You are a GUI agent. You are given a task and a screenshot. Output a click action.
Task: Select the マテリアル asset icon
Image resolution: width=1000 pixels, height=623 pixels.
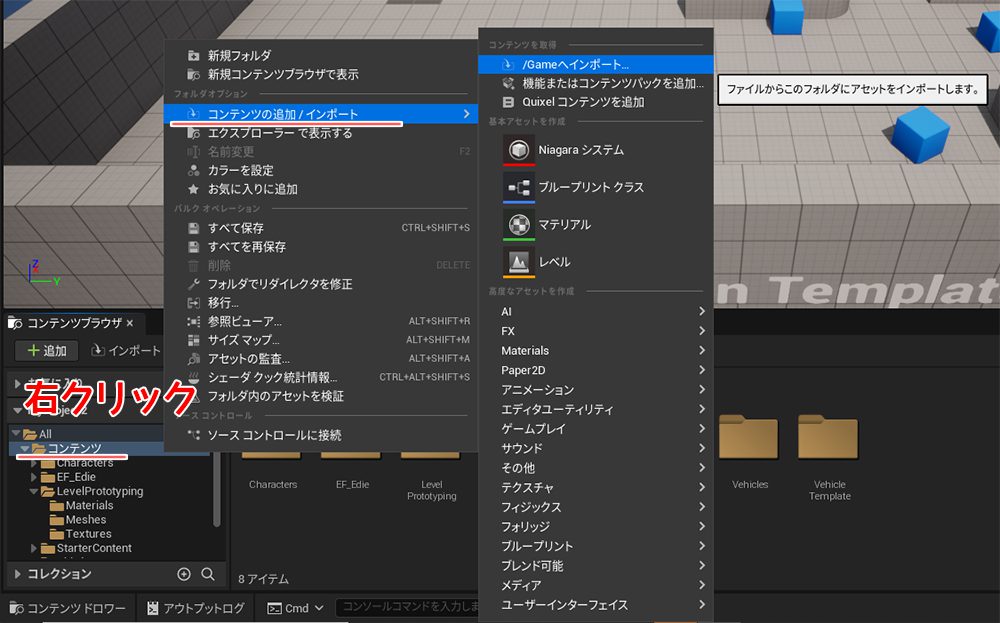pyautogui.click(x=519, y=225)
